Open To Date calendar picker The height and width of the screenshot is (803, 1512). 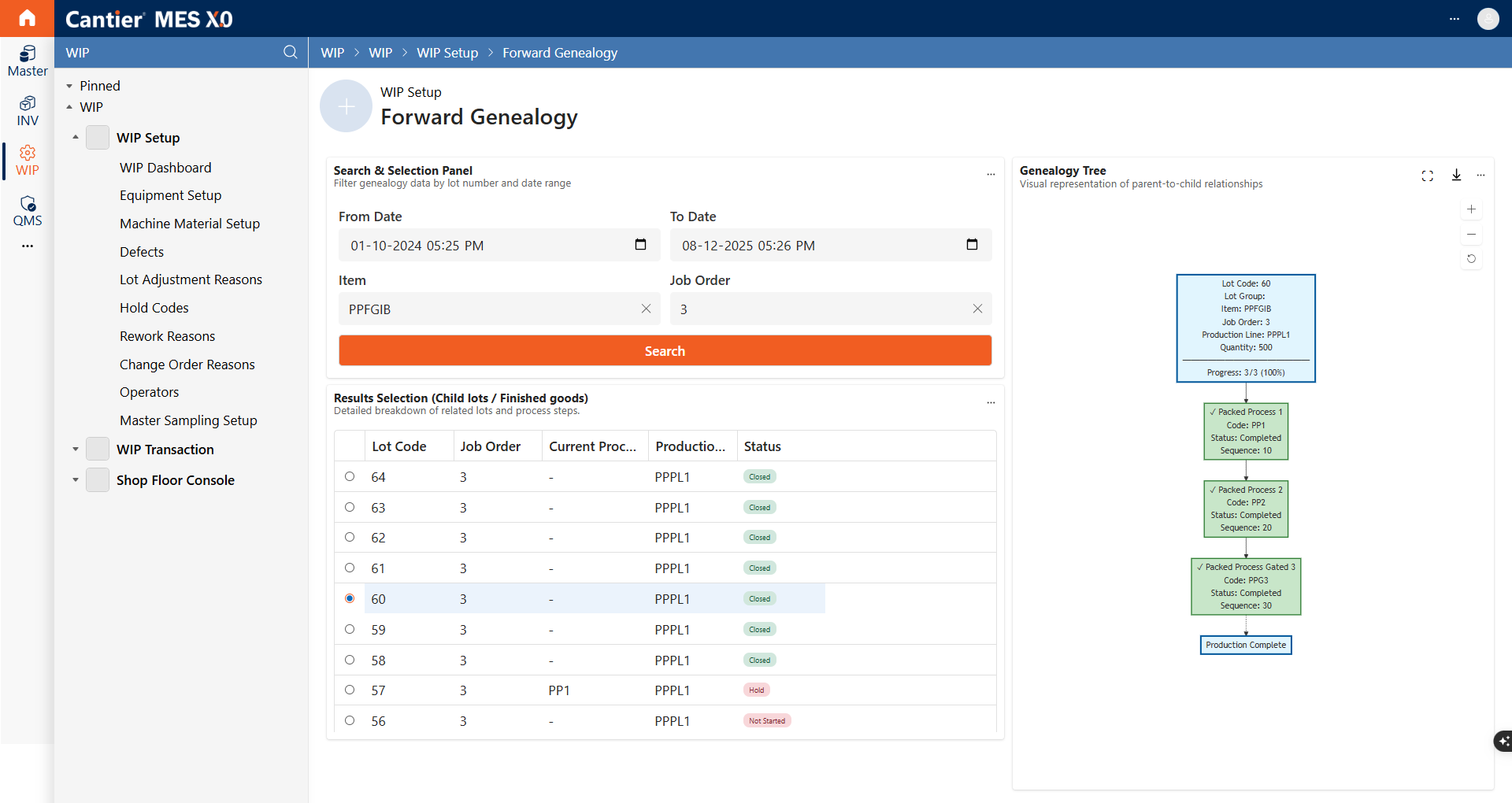tap(972, 245)
